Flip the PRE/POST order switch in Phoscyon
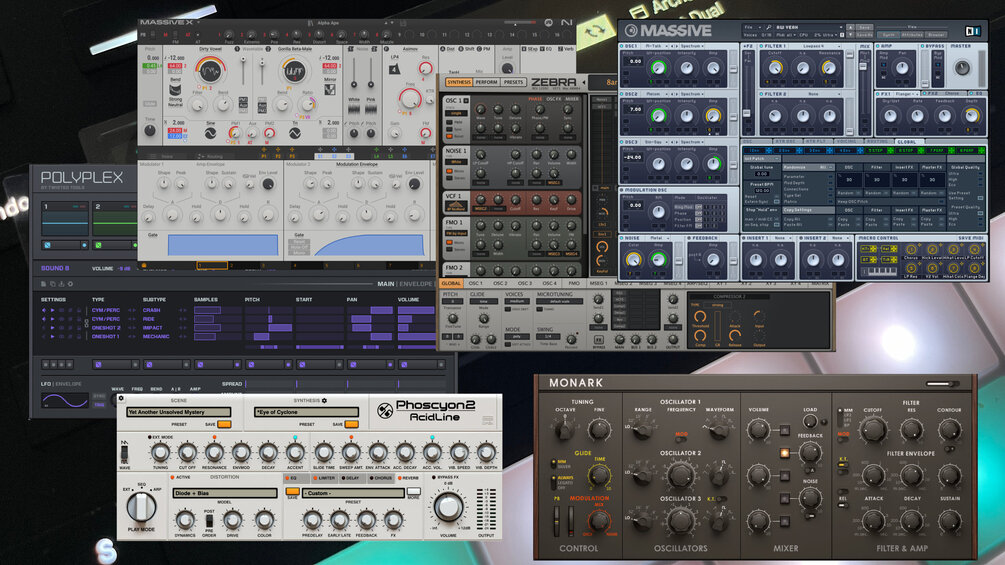The image size is (1005, 565). point(209,521)
